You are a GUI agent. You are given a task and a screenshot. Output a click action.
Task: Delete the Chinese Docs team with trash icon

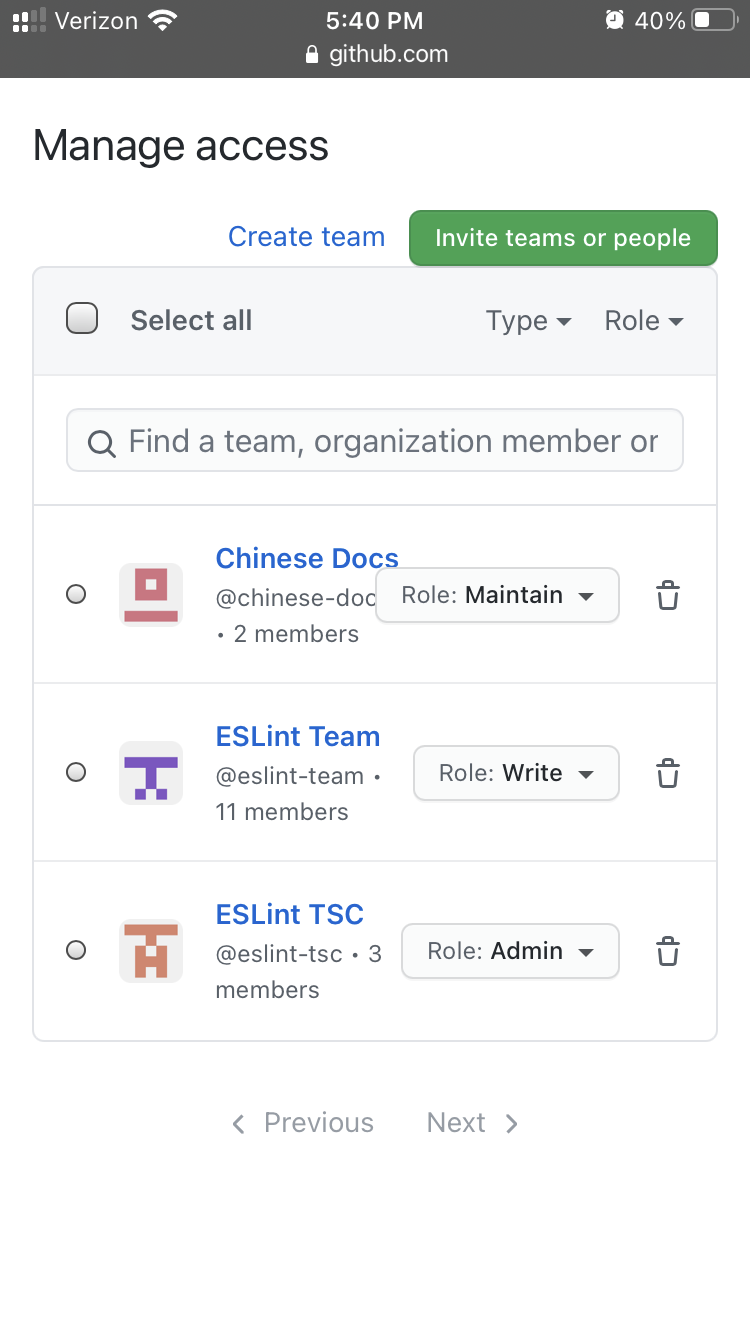click(x=668, y=594)
